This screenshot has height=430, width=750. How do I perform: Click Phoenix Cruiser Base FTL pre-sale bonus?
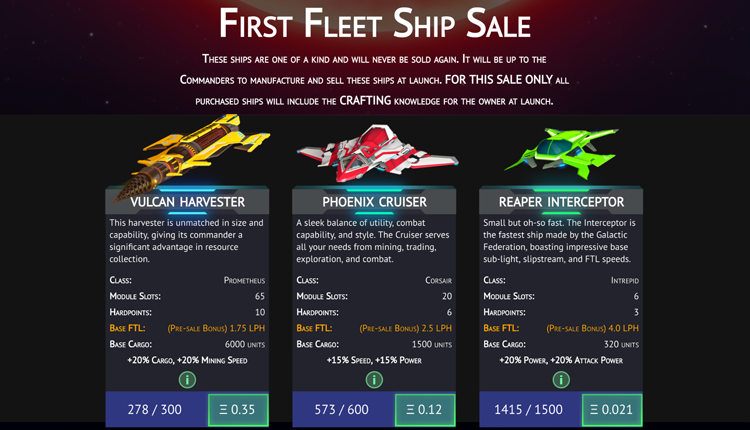[x=406, y=328]
